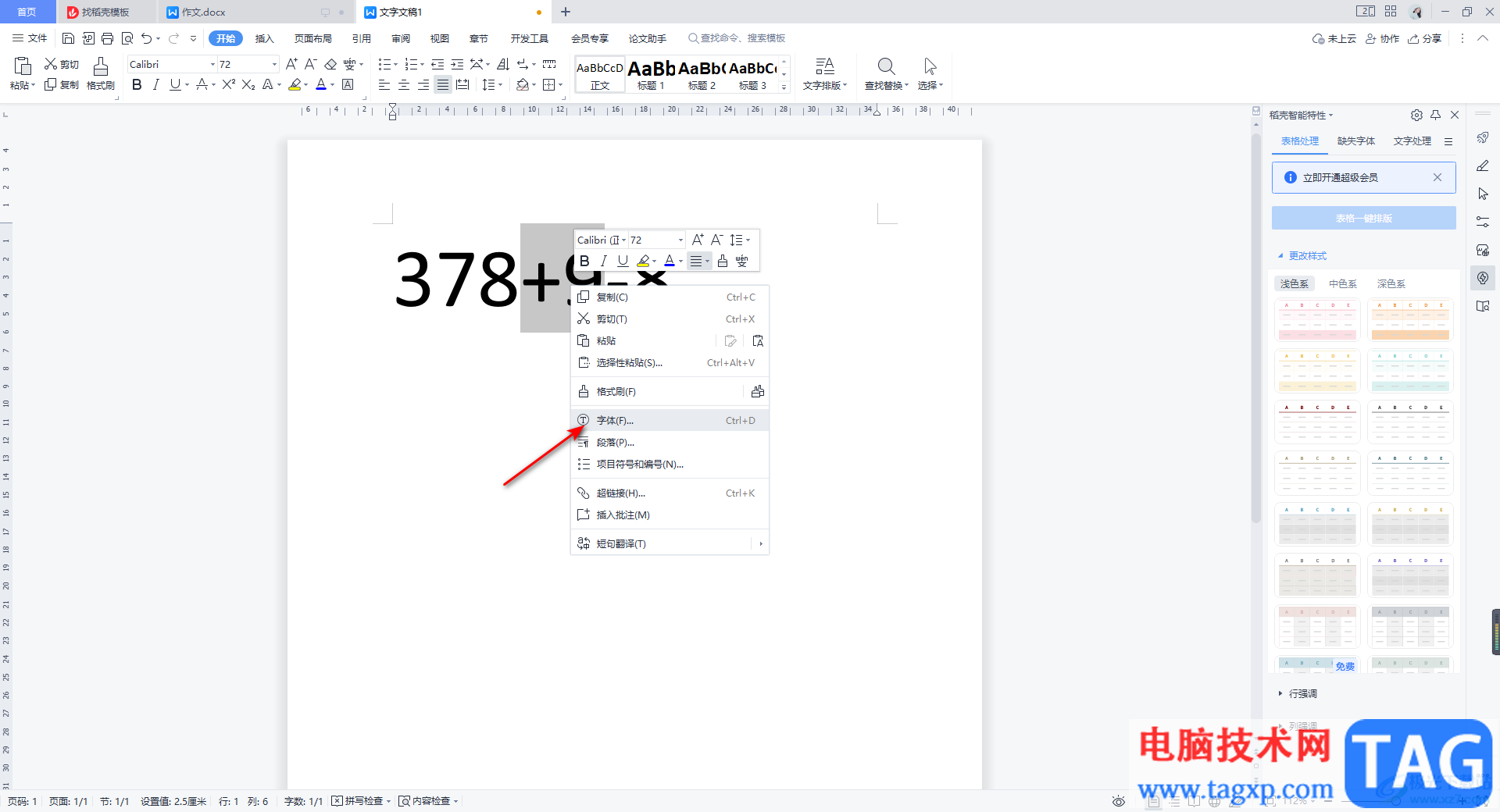Toggle Justify alignment in the ribbon

pos(443,84)
